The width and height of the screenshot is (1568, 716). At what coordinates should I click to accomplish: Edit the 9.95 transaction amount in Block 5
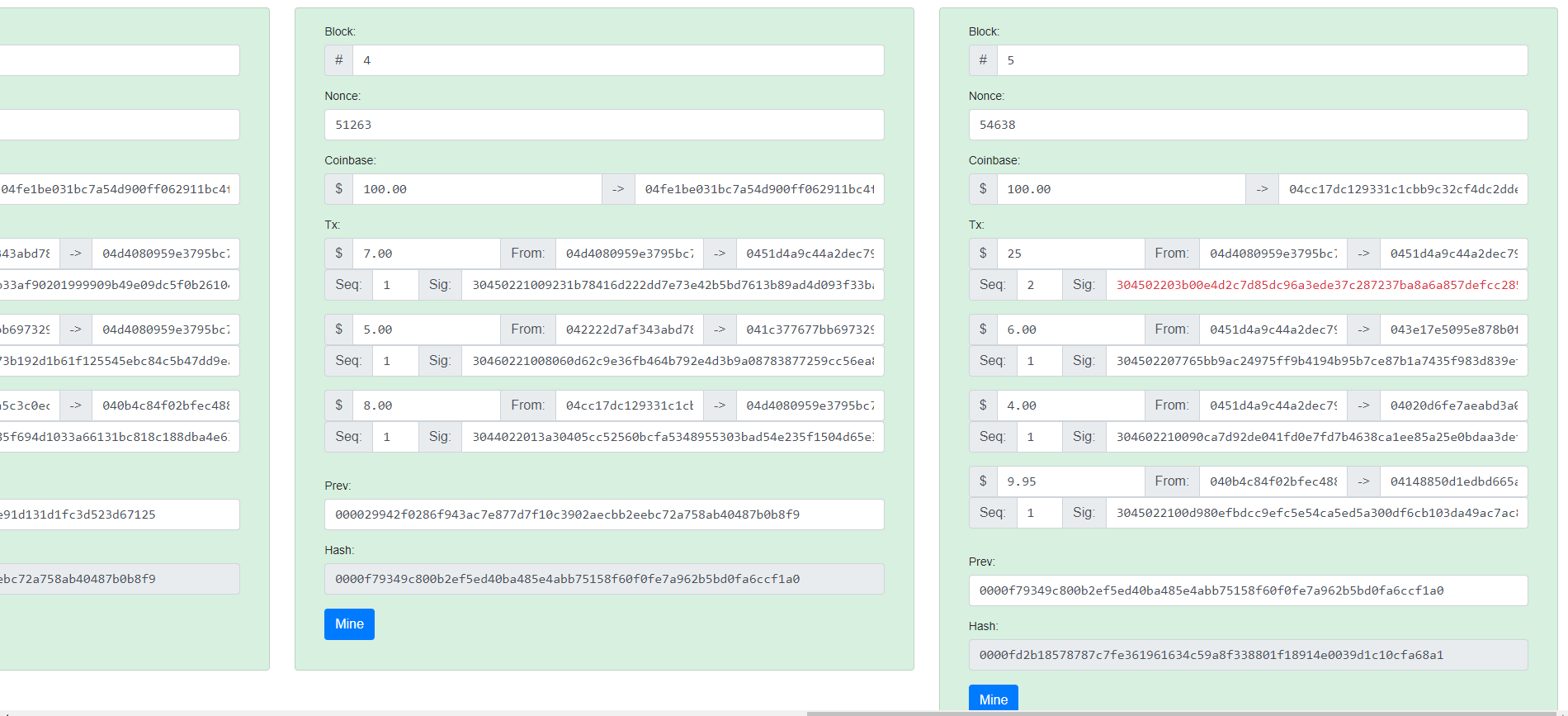point(1070,481)
